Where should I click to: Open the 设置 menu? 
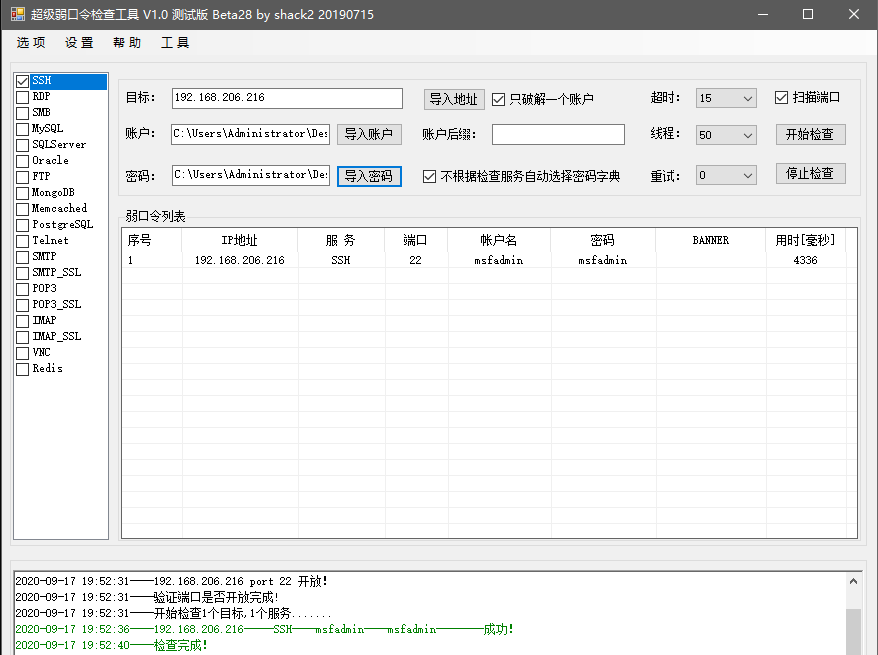pyautogui.click(x=79, y=43)
